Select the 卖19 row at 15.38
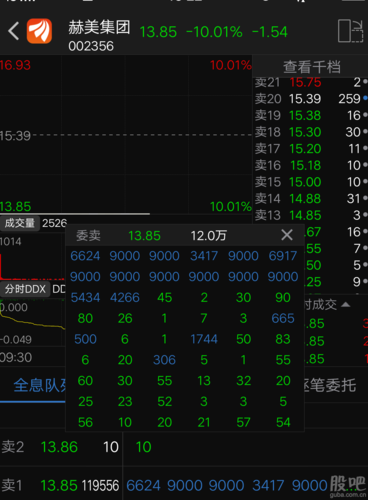This screenshot has height=500, width=368. pos(311,115)
